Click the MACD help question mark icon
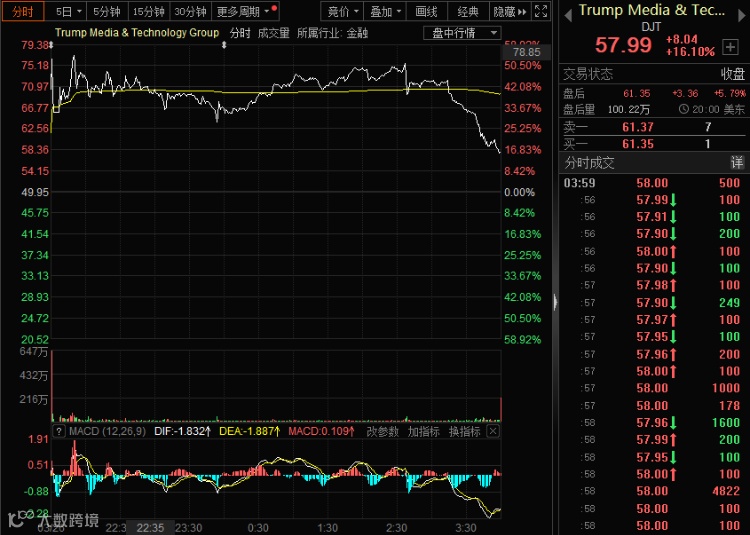Viewport: 750px width, 535px height. point(58,431)
